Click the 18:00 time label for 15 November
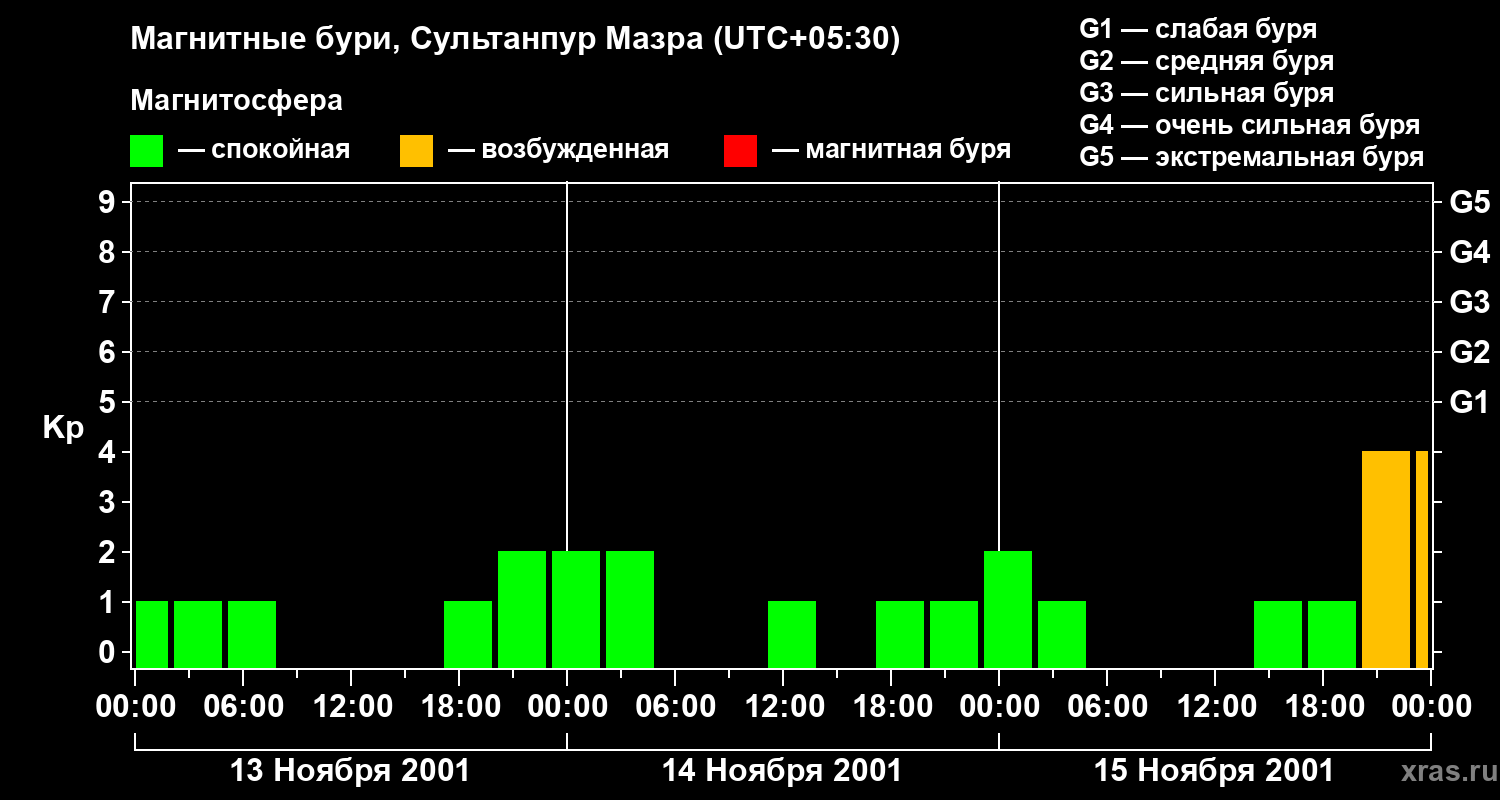The height and width of the screenshot is (800, 1500). (x=1323, y=707)
